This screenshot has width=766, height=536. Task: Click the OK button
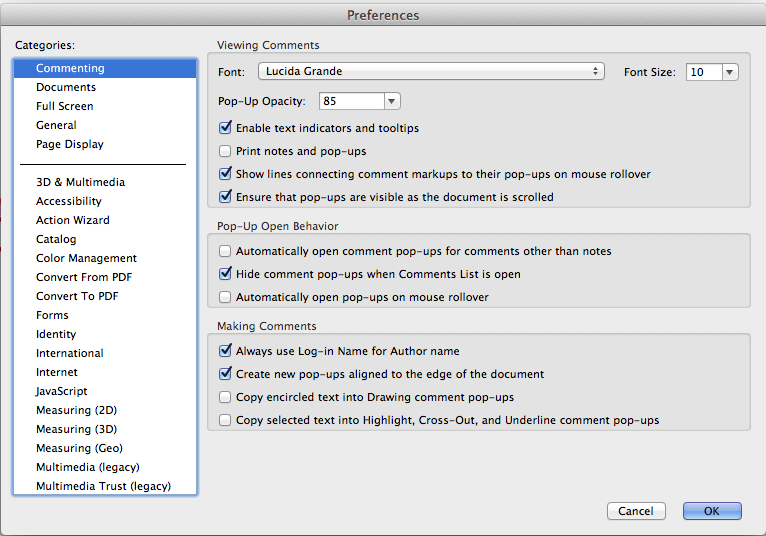coord(712,511)
